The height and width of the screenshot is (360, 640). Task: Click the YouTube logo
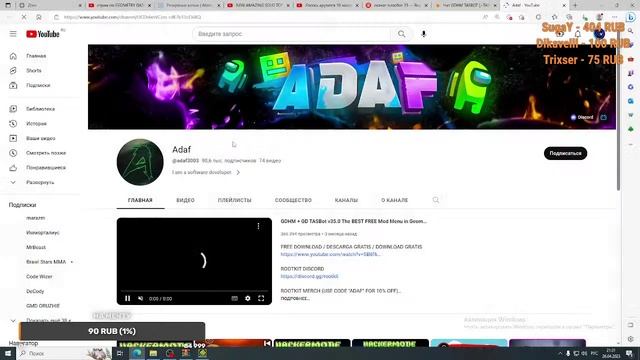pos(43,34)
